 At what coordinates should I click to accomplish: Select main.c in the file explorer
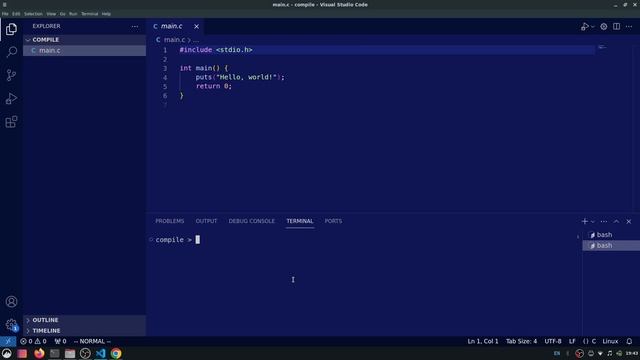84,50
